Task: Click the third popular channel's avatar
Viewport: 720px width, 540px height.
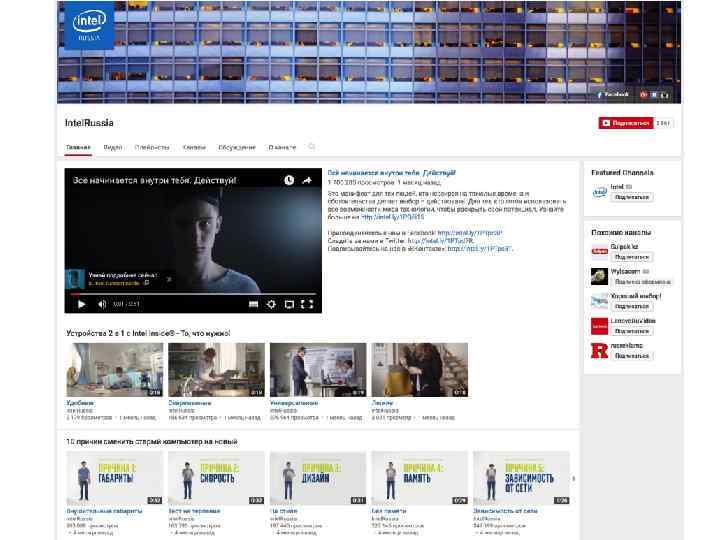Action: (x=600, y=301)
